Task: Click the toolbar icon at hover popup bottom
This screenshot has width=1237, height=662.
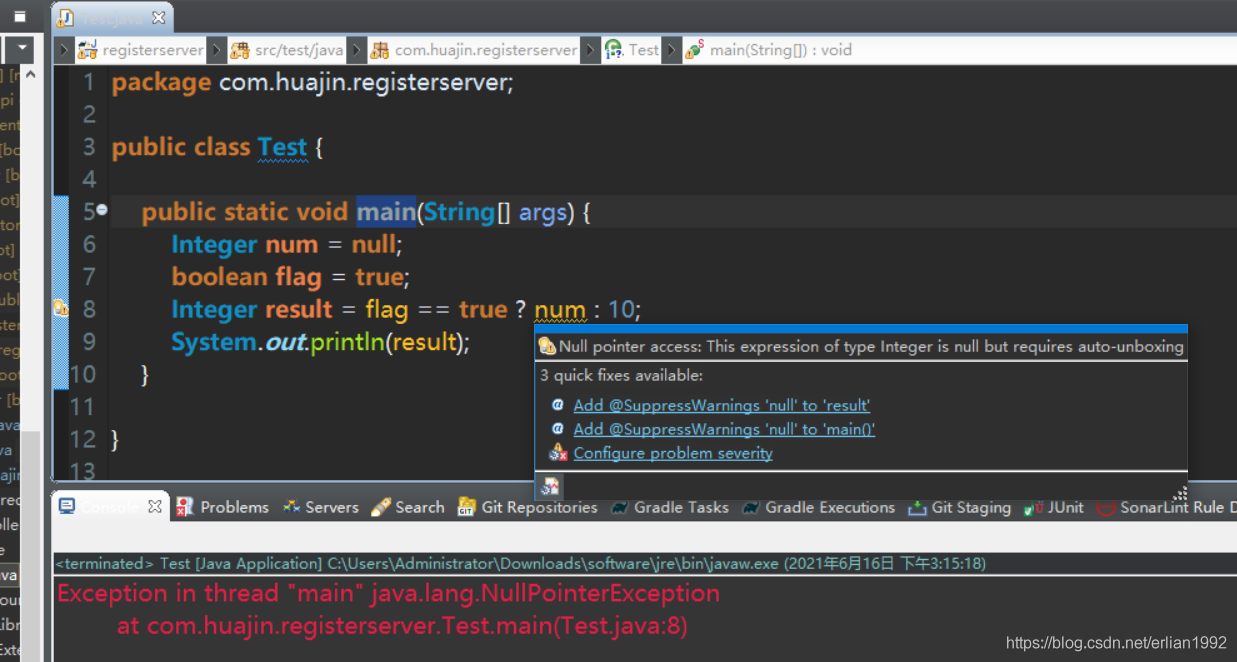Action: [x=550, y=486]
